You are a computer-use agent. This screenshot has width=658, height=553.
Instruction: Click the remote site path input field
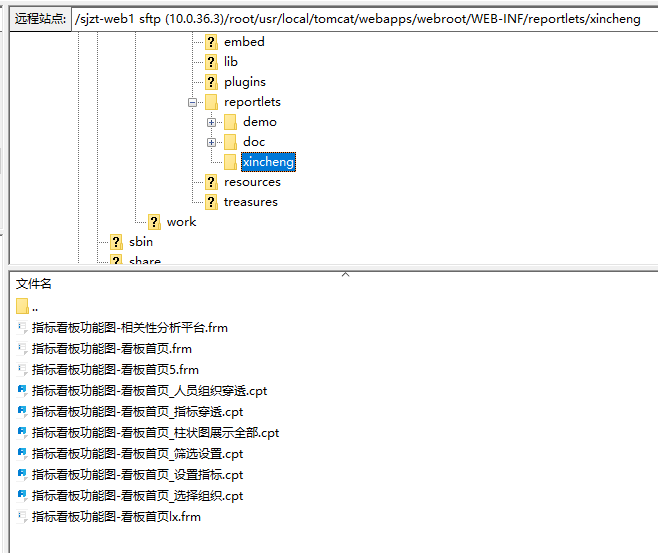365,19
